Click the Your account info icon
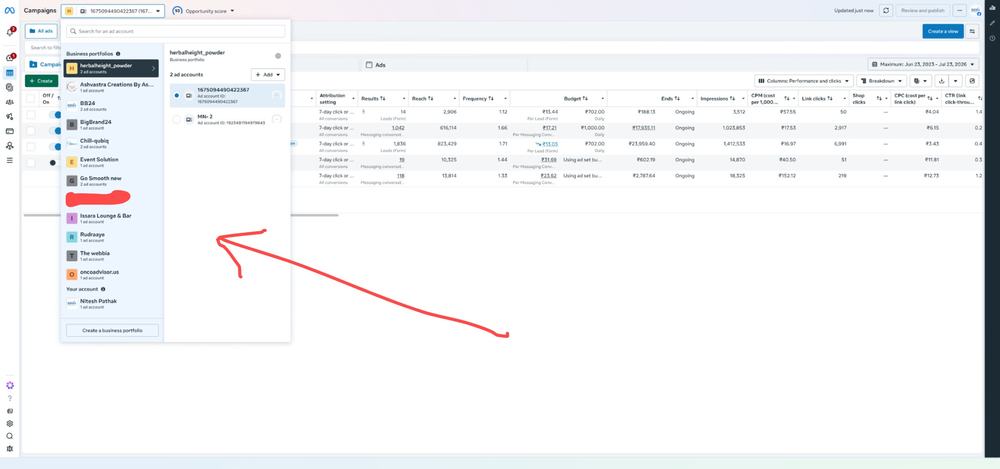This screenshot has width=1000, height=469. [103, 289]
